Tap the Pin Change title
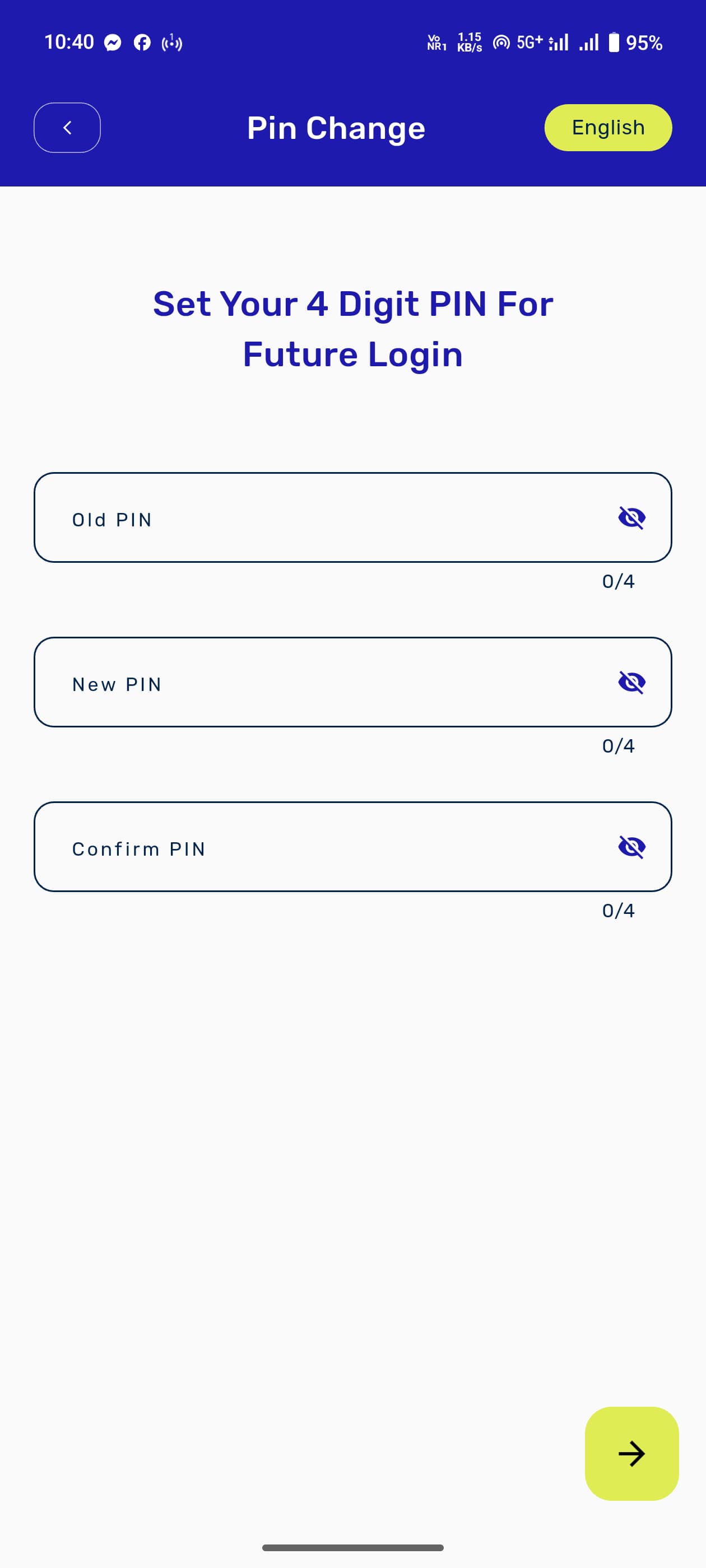 tap(336, 128)
